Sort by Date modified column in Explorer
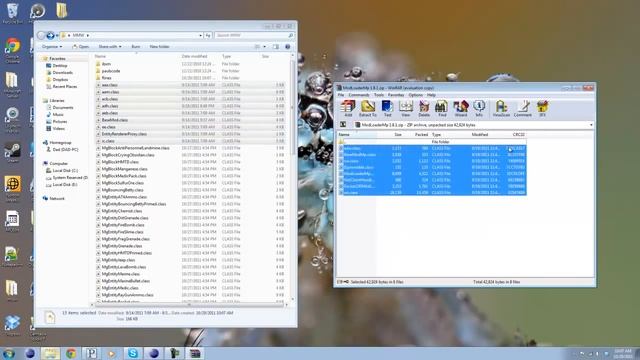 pyautogui.click(x=194, y=56)
